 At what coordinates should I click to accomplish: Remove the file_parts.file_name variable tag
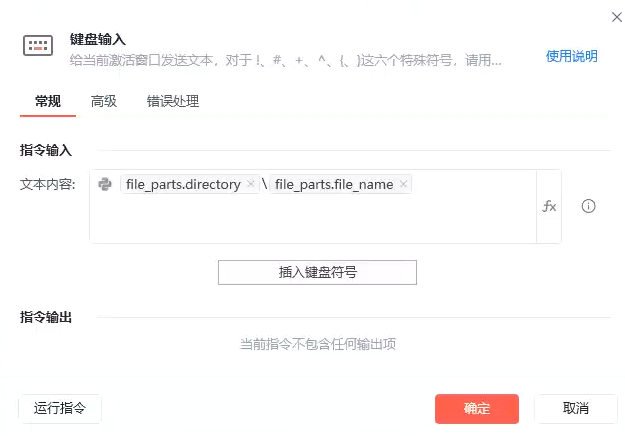coord(403,184)
